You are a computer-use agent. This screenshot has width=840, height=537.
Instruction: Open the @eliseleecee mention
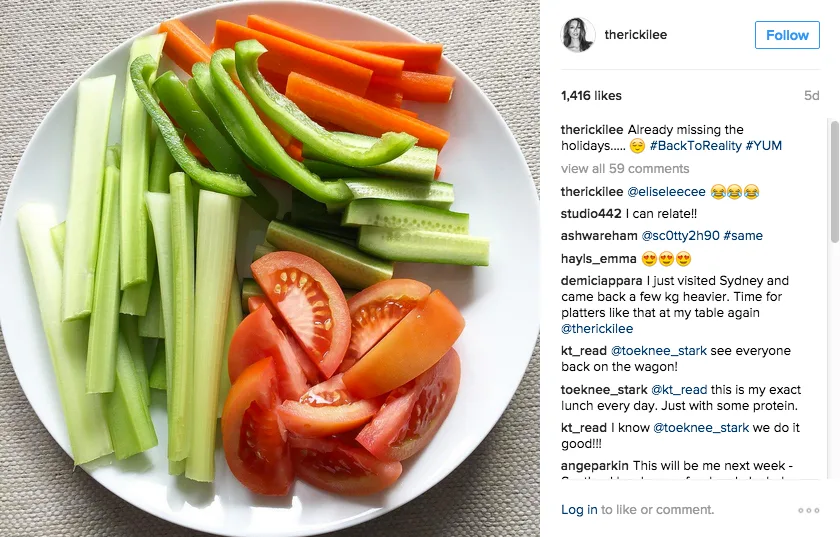click(x=666, y=192)
